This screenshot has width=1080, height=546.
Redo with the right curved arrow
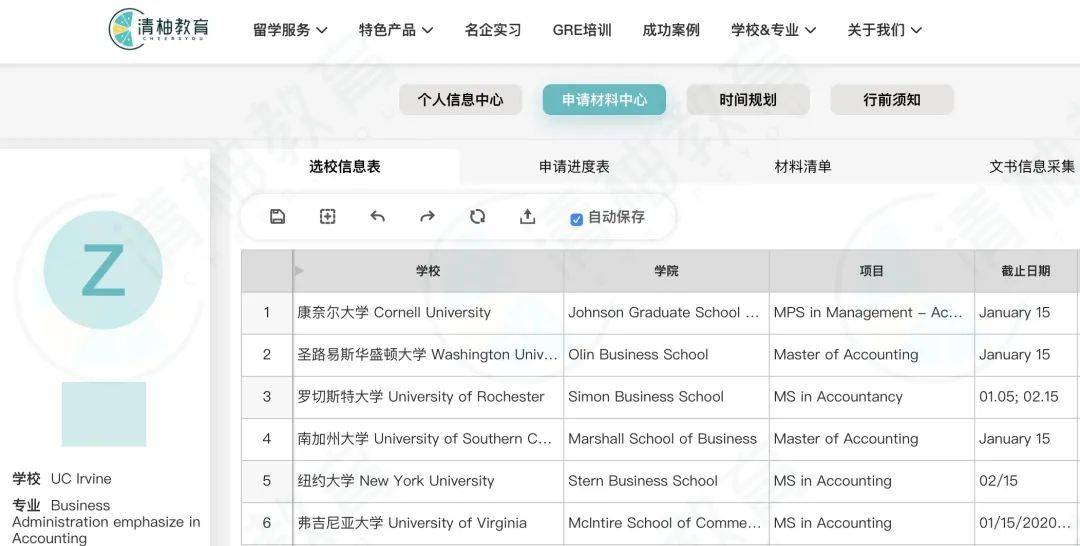[427, 216]
